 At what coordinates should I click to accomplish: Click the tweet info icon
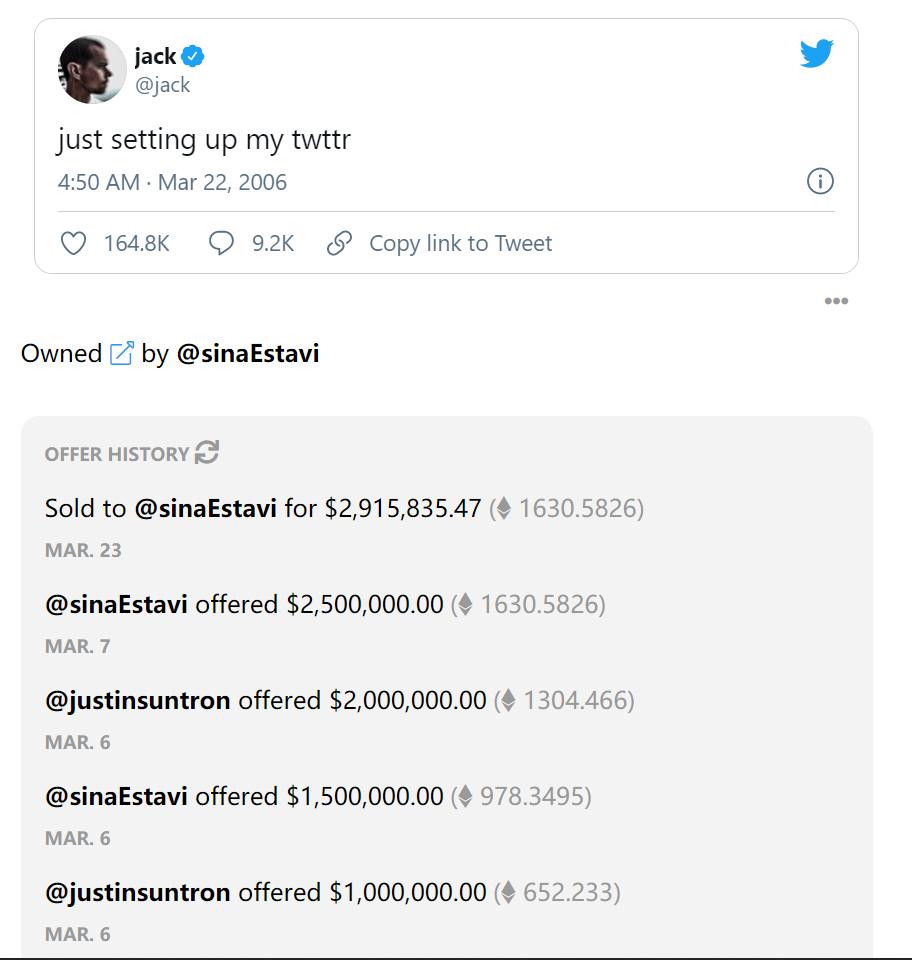[x=820, y=181]
